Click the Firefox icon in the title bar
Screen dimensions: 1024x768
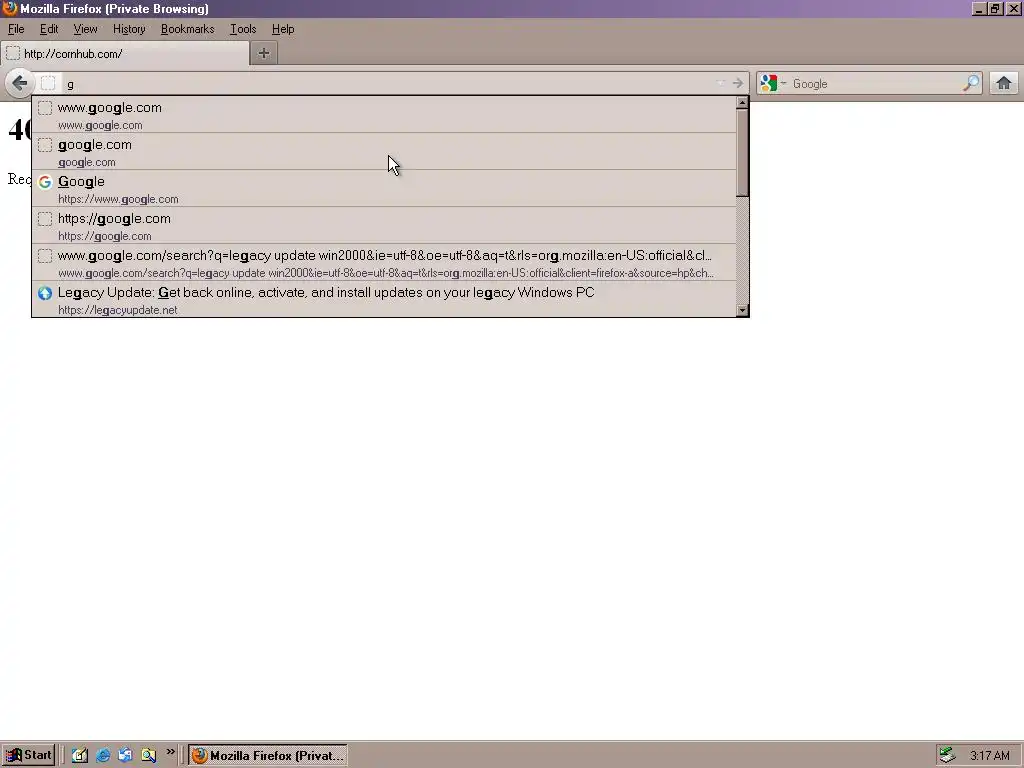9,8
